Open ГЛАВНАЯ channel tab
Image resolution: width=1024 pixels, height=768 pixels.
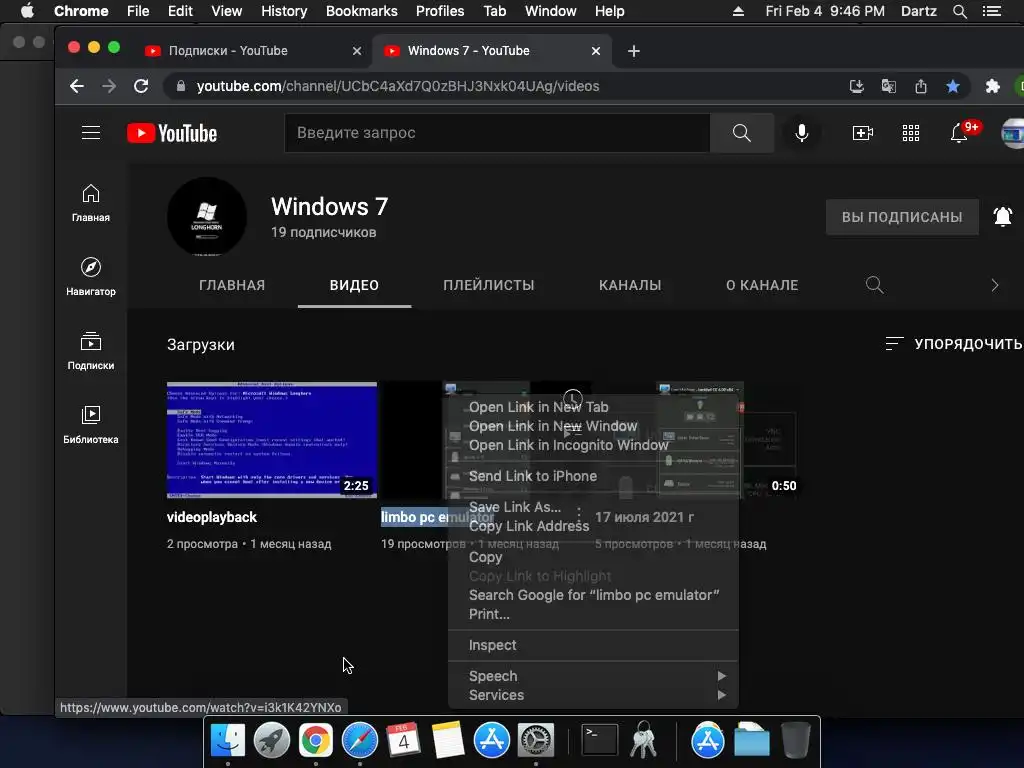[232, 285]
